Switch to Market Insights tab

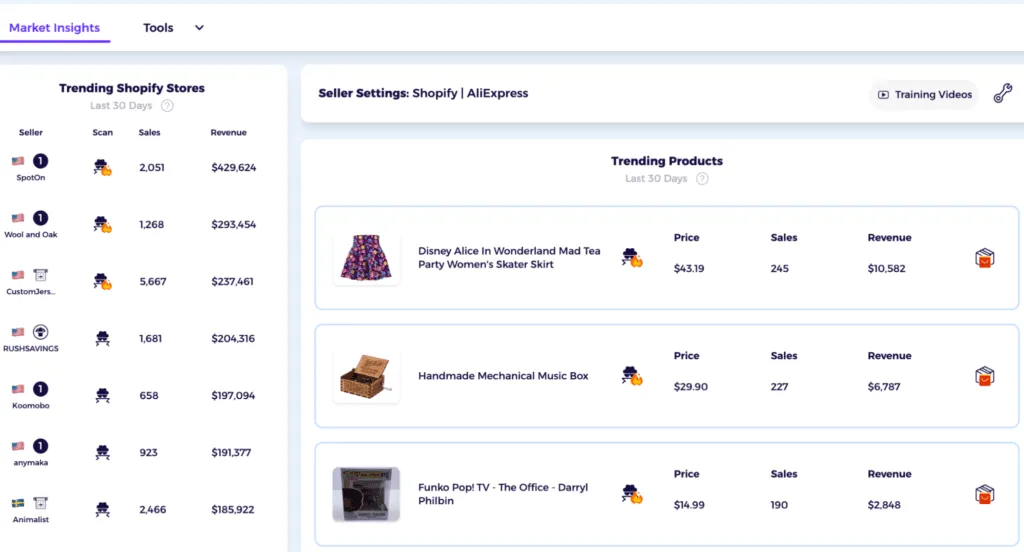pyautogui.click(x=54, y=28)
